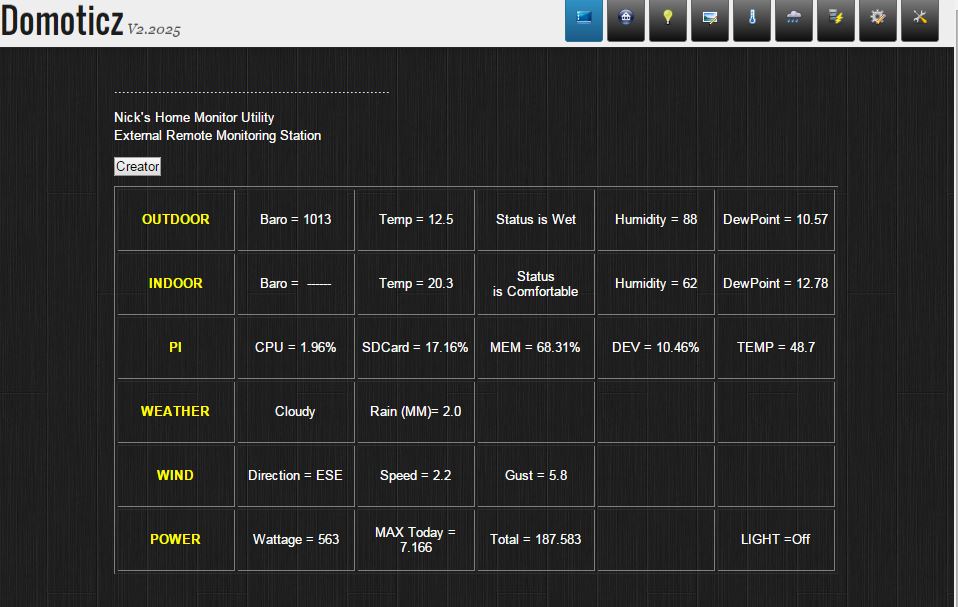Screen dimensions: 958x607
Task: Click the 'TEMP = 48.7' cell
Action: [776, 347]
